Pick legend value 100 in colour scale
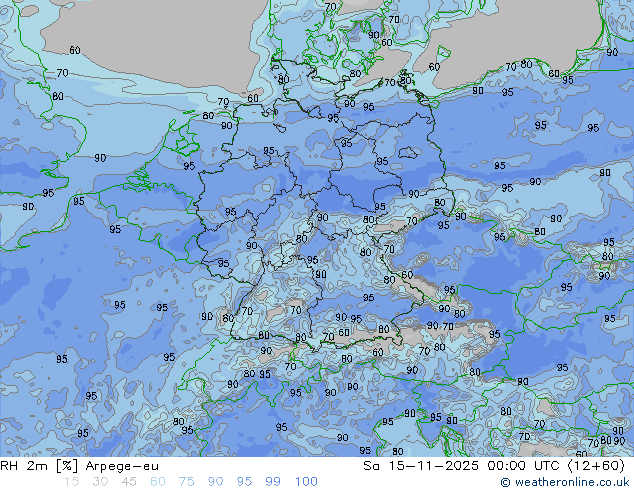The height and width of the screenshot is (490, 634). click(x=306, y=482)
